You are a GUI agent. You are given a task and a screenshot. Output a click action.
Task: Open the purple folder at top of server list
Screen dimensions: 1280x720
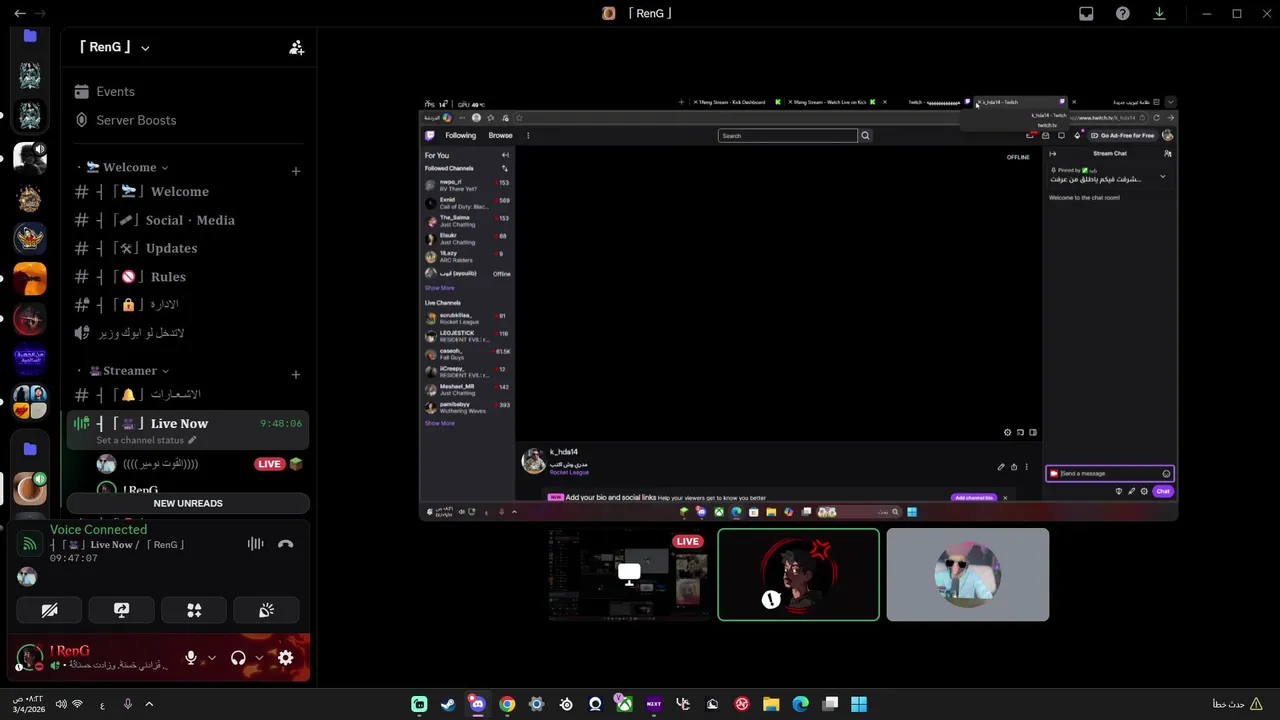click(x=30, y=36)
